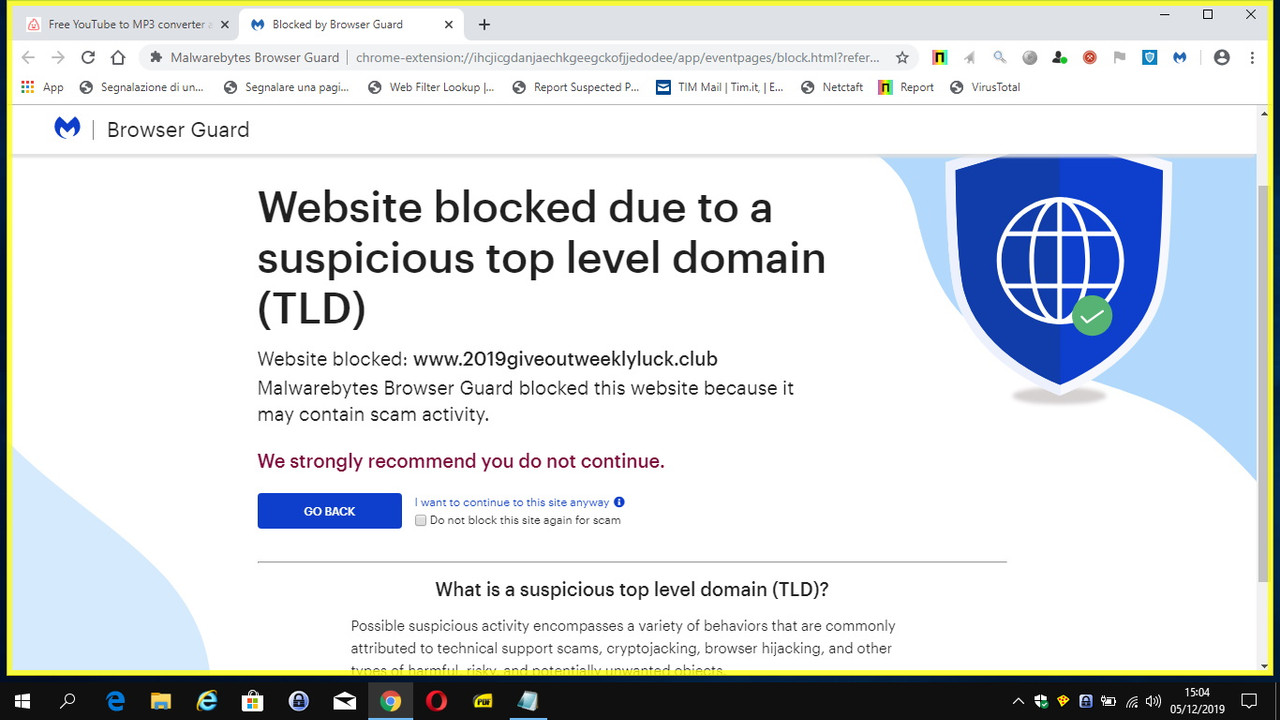Launch Microsoft Edge from the taskbar
This screenshot has width=1280, height=720.
115,700
